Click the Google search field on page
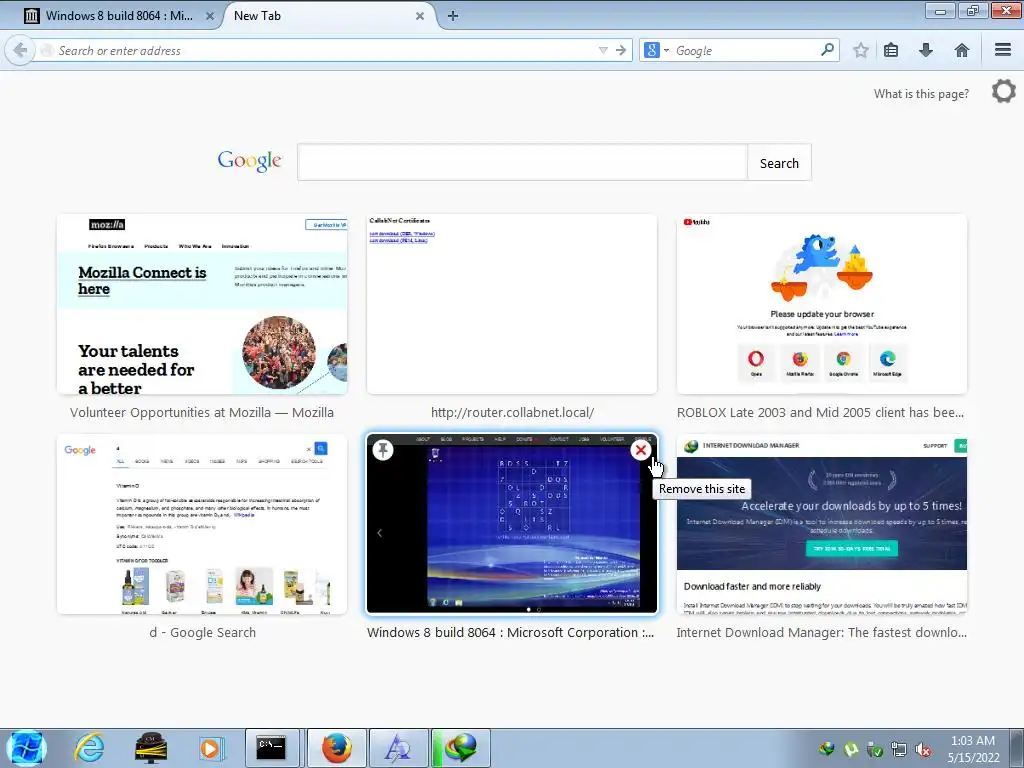This screenshot has width=1024, height=768. pos(522,162)
